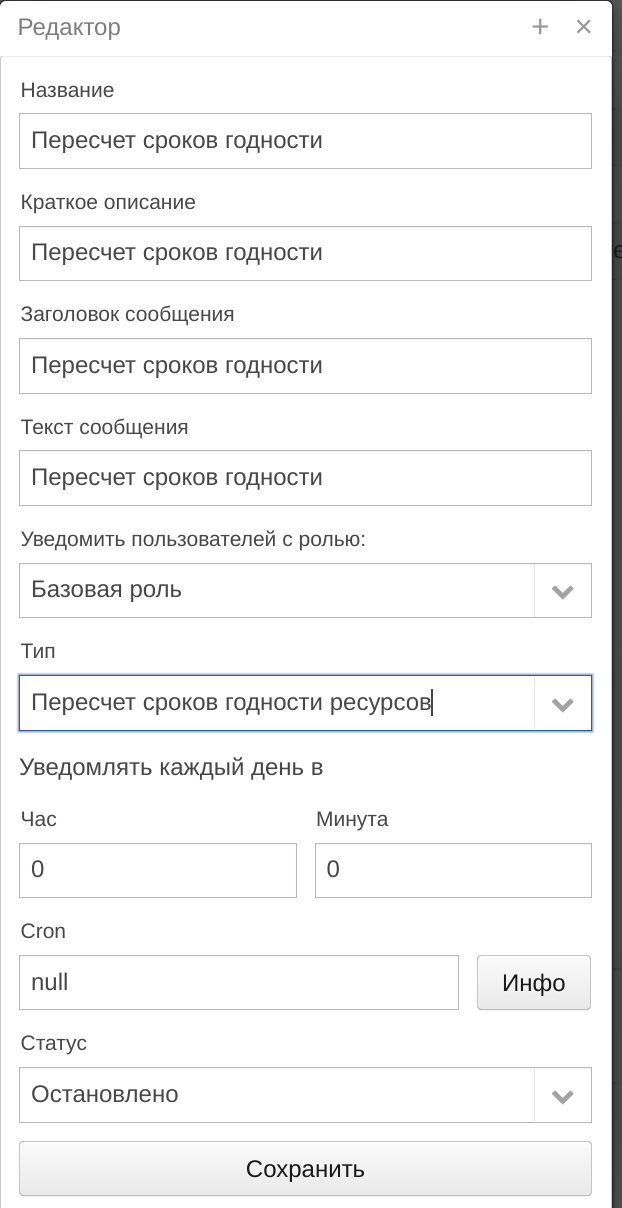Click the Заголовок сообщения input field
The height and width of the screenshot is (1208, 622).
click(305, 365)
